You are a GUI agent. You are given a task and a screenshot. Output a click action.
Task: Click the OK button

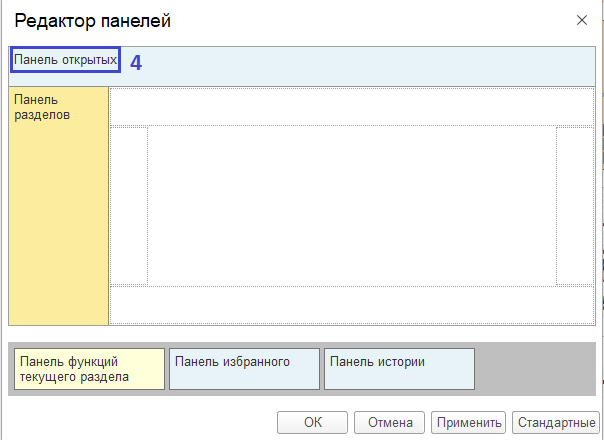[x=312, y=422]
